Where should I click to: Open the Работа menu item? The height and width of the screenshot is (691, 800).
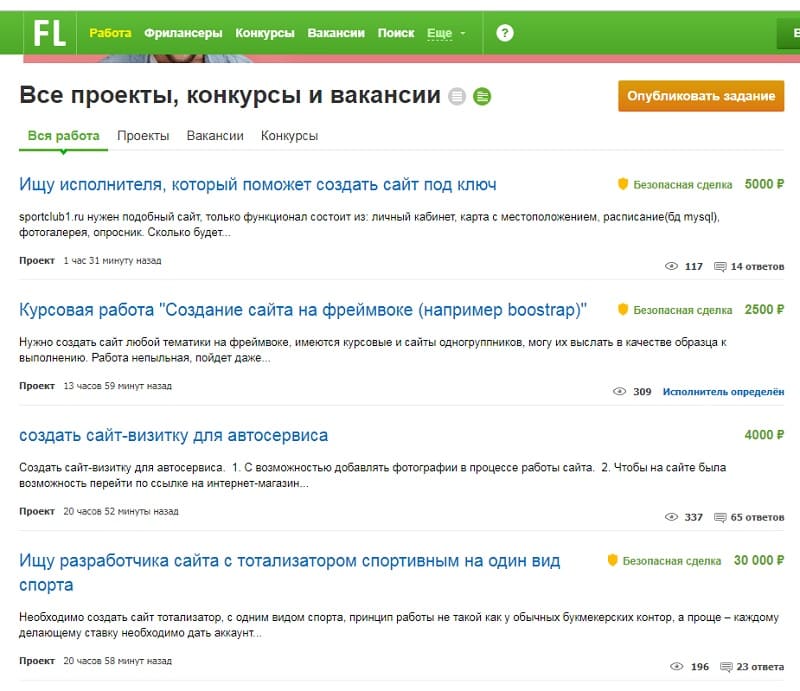pos(110,33)
